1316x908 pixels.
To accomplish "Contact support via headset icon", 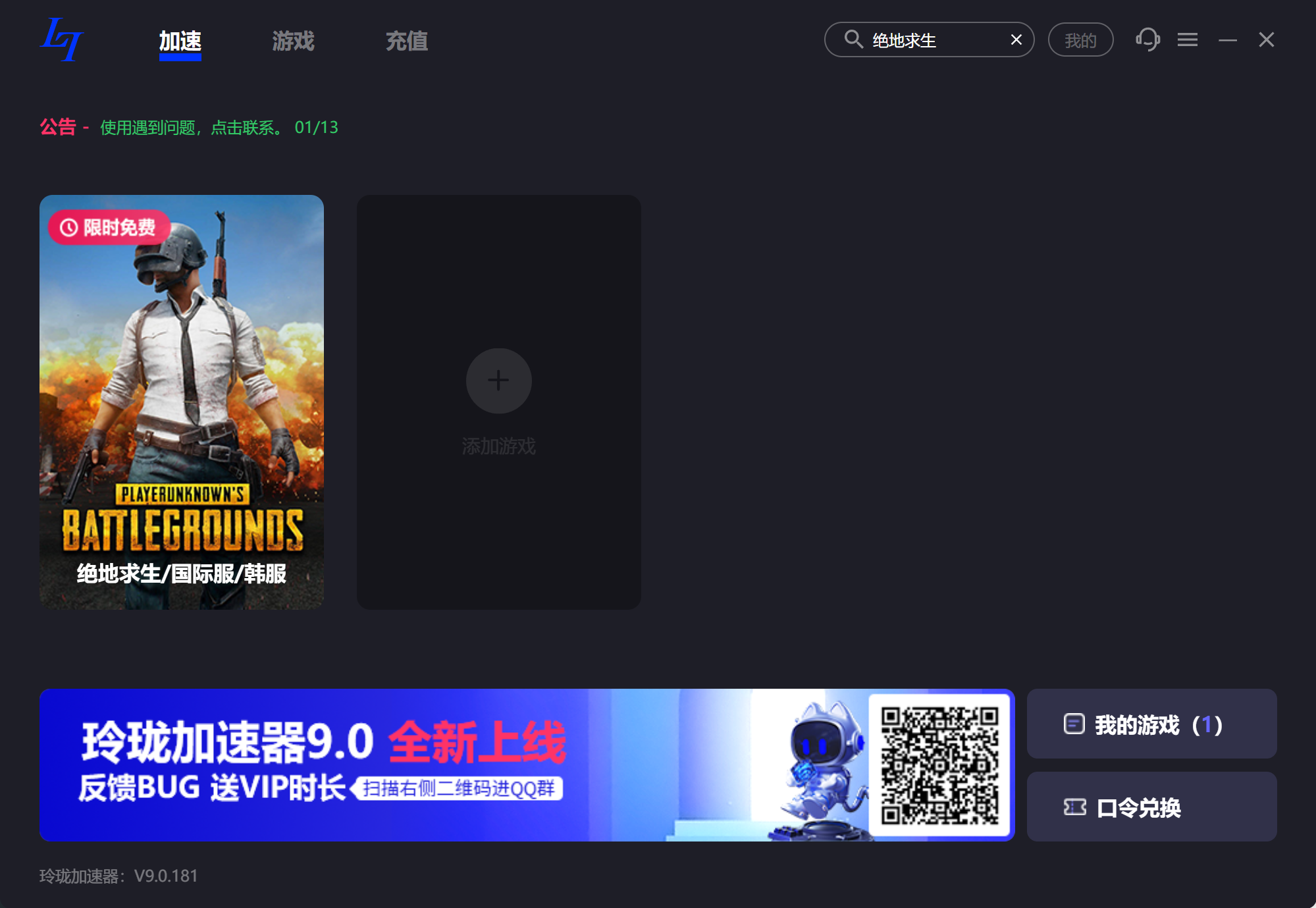I will click(1147, 40).
